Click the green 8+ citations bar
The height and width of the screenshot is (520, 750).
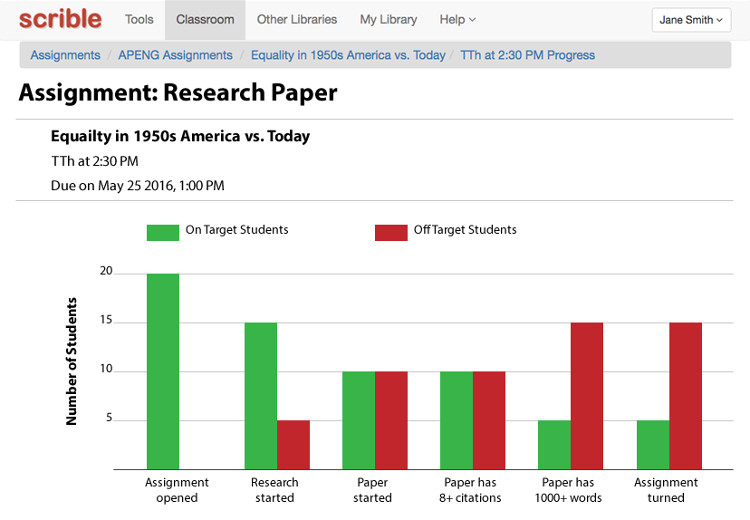[x=456, y=420]
